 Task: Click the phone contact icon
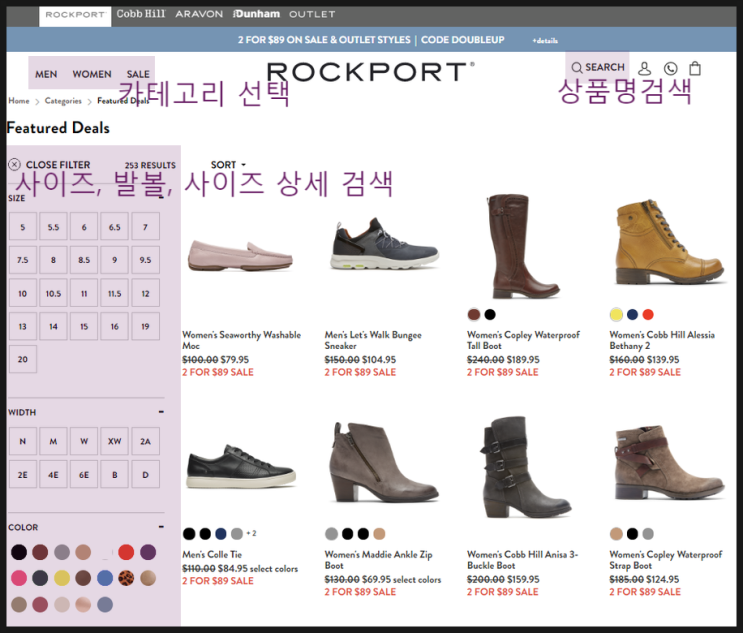[x=671, y=69]
